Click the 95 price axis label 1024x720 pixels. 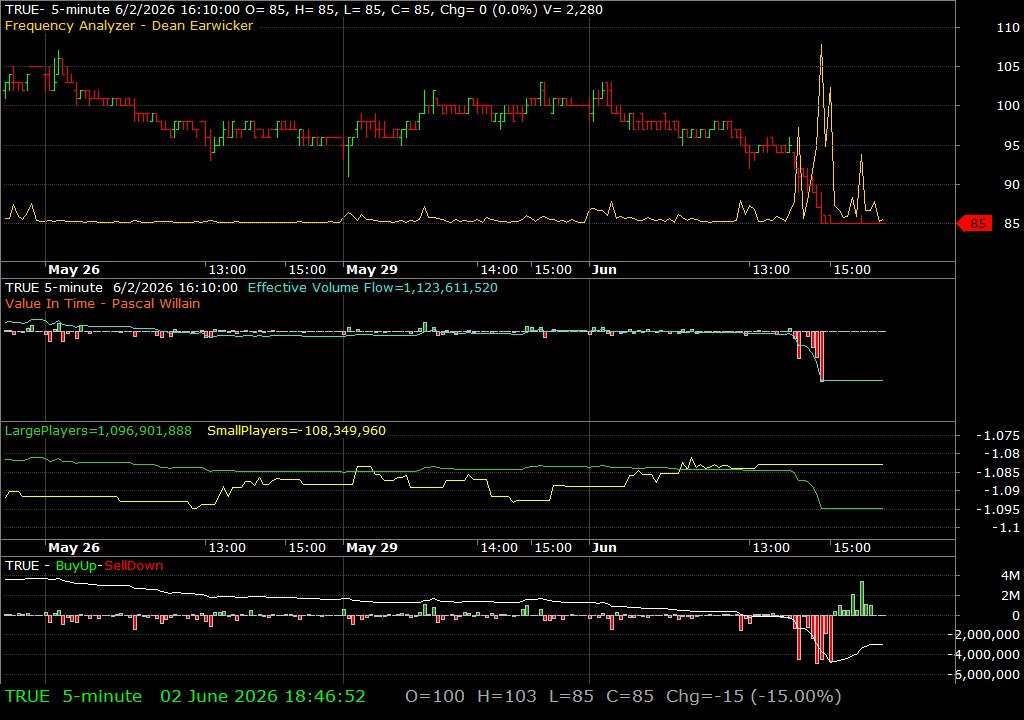point(1012,145)
